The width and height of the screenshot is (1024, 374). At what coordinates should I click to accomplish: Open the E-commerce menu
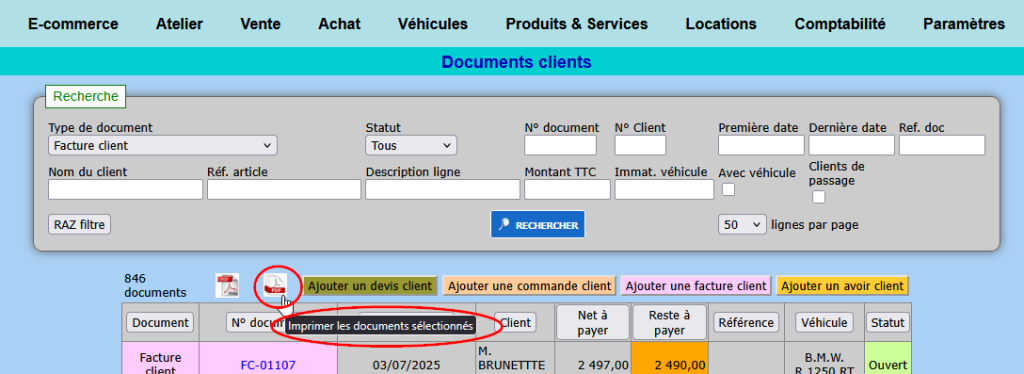pyautogui.click(x=73, y=24)
